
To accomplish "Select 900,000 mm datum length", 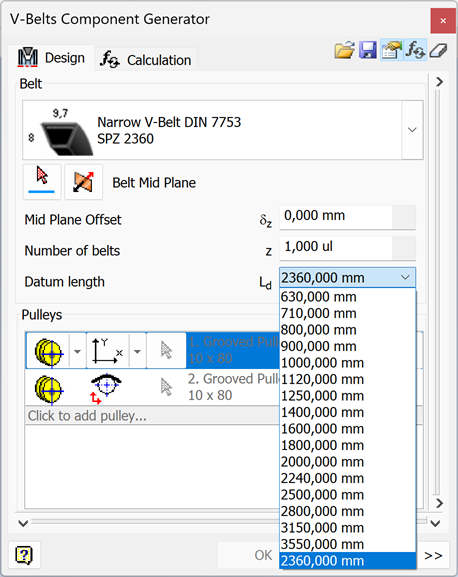I will pyautogui.click(x=348, y=346).
